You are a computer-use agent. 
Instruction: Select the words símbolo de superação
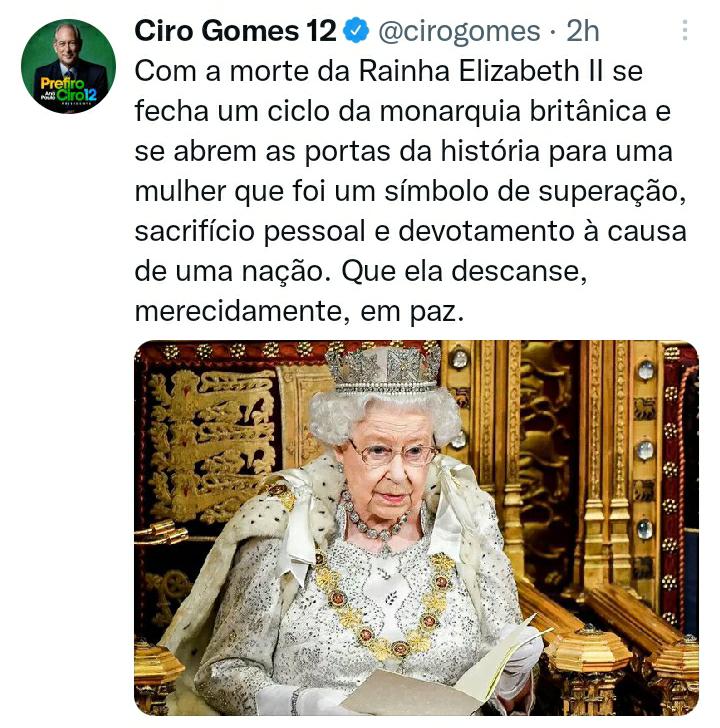click(534, 192)
